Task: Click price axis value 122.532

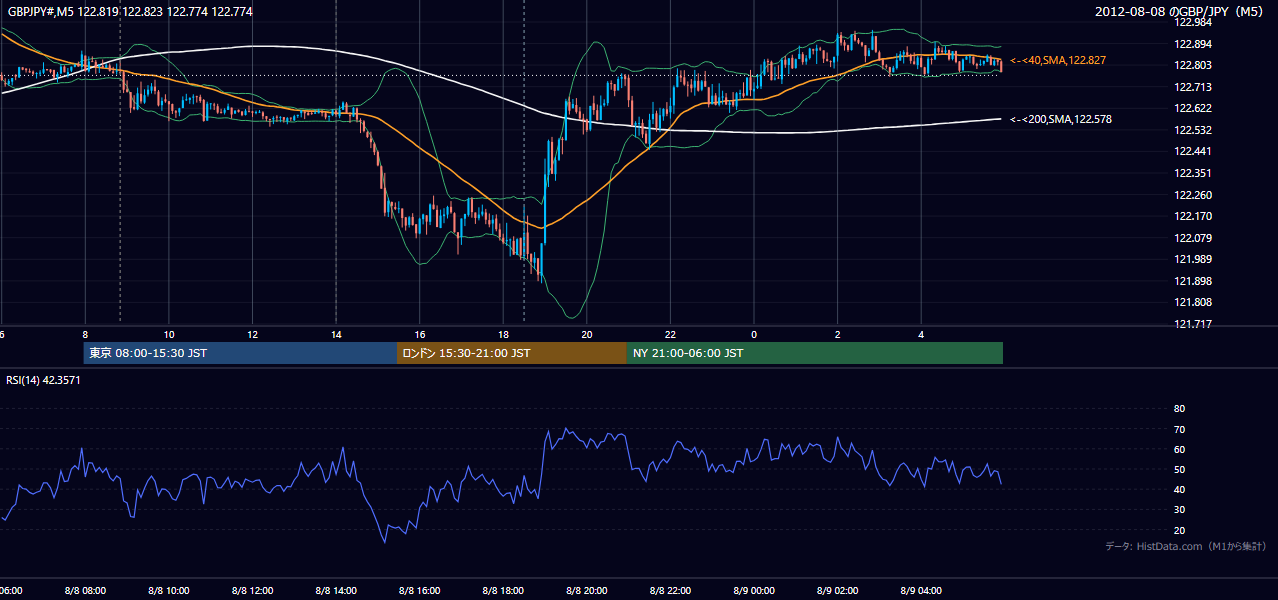Action: 1192,130
